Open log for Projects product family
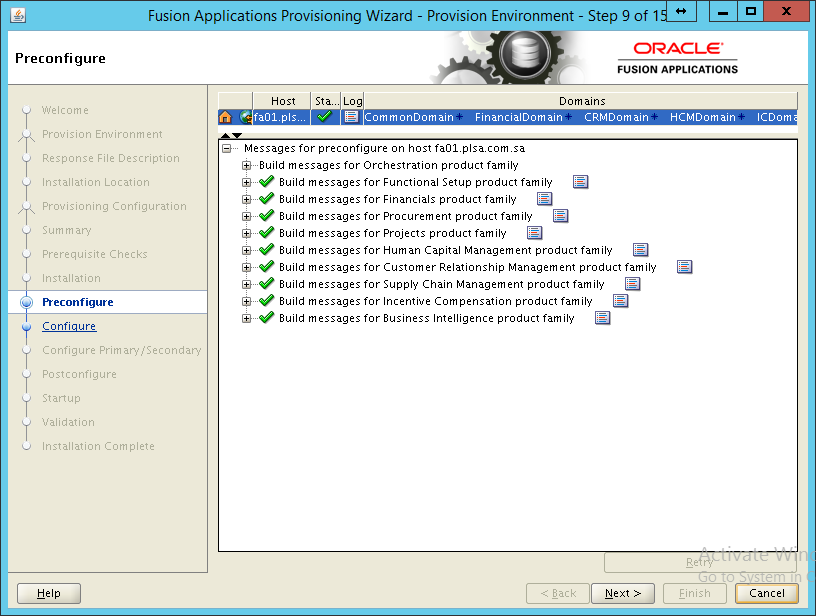816x616 pixels. [534, 233]
